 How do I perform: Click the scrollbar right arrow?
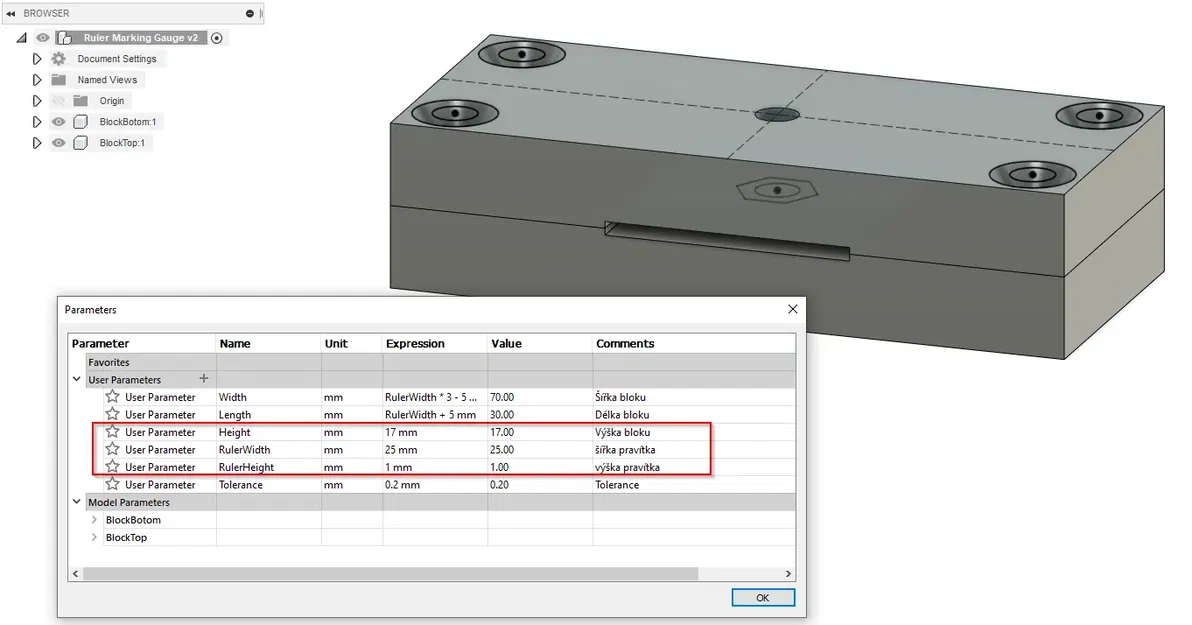pos(788,573)
